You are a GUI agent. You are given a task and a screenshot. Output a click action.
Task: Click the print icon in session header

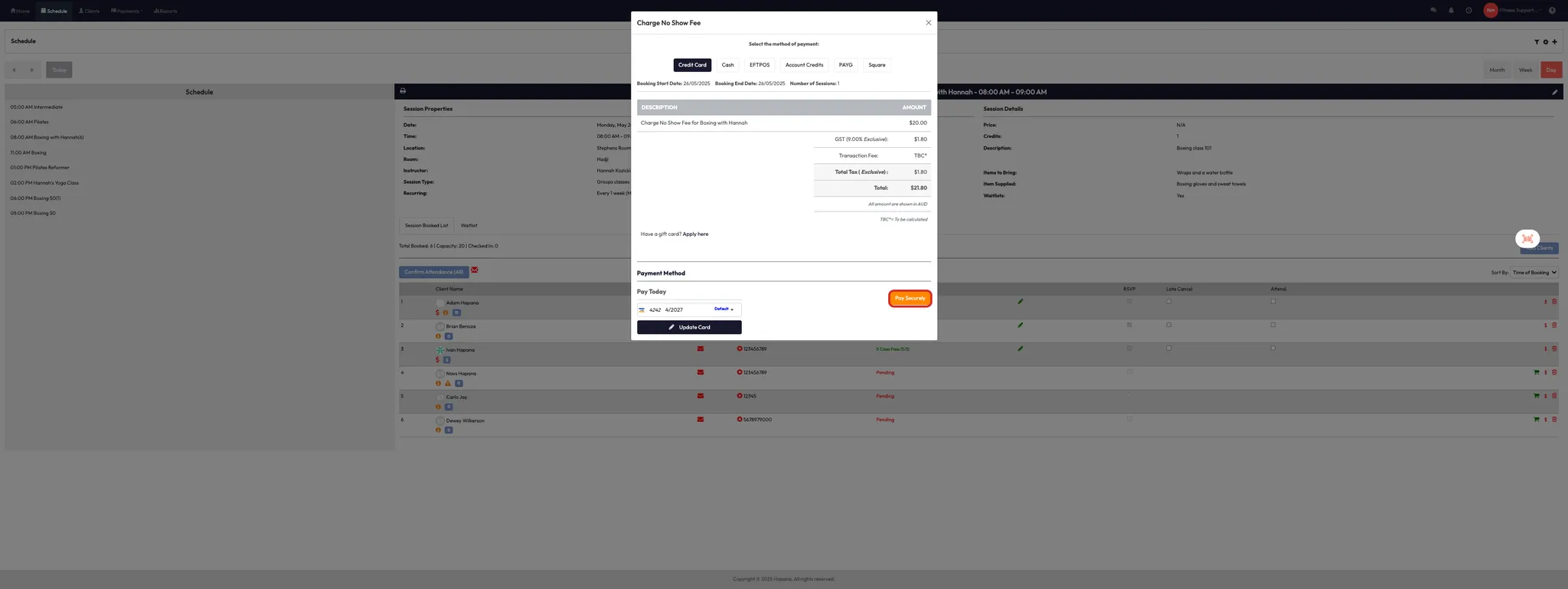pyautogui.click(x=403, y=91)
